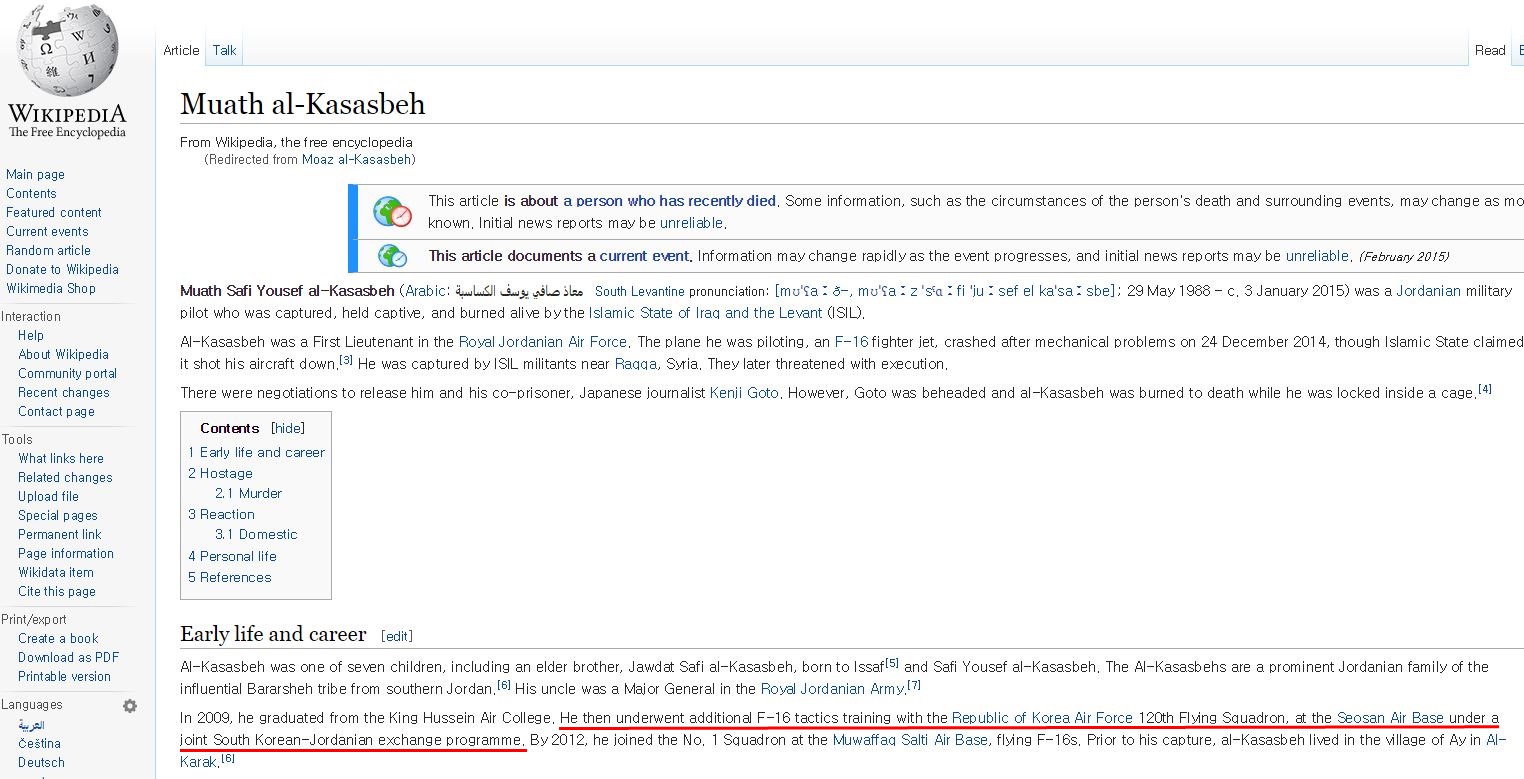The height and width of the screenshot is (779, 1524).
Task: Click the recent death notice icon
Action: pos(393,211)
